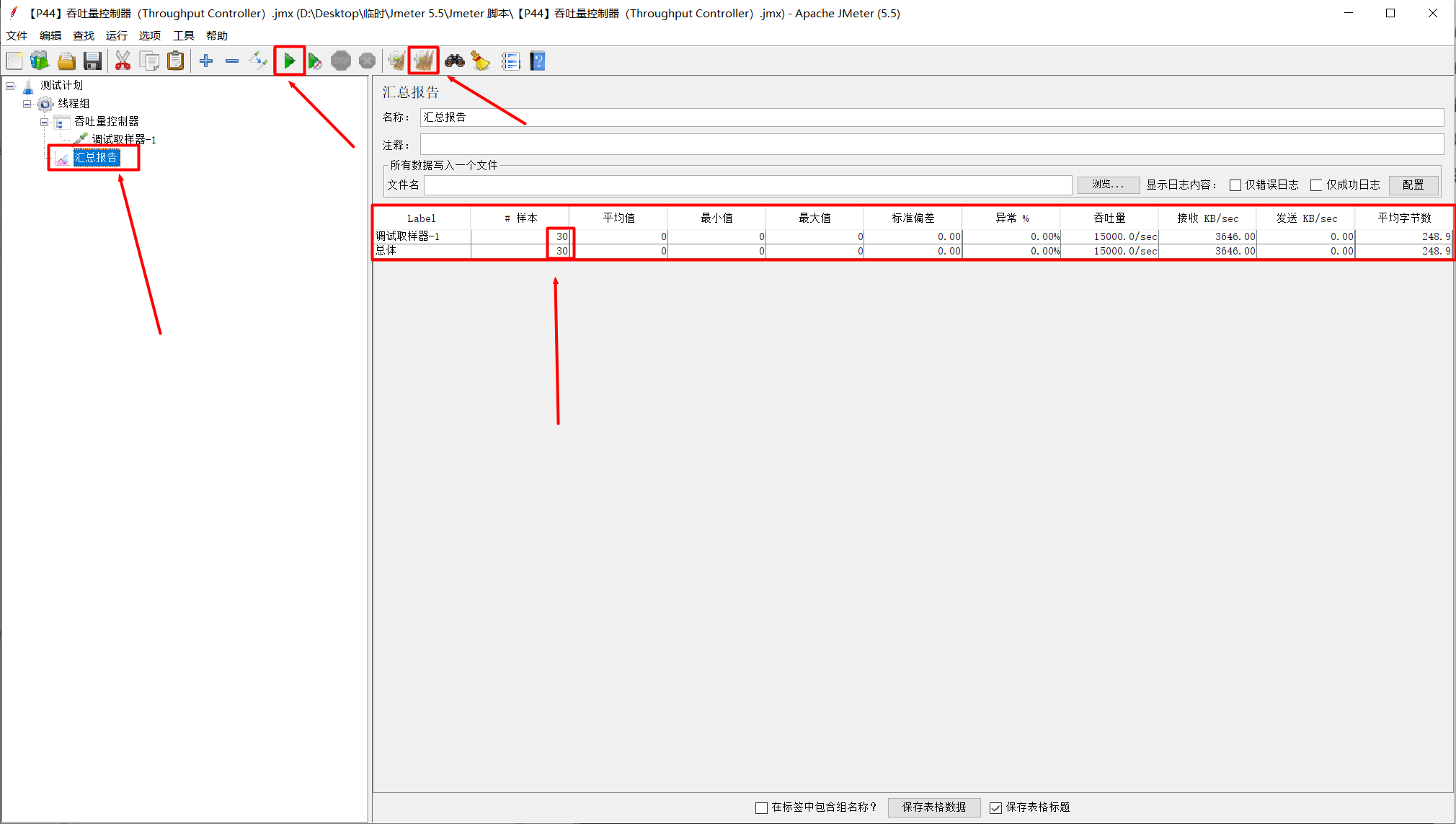The height and width of the screenshot is (824, 1456).
Task: Click the Clear results icon
Action: [x=397, y=61]
